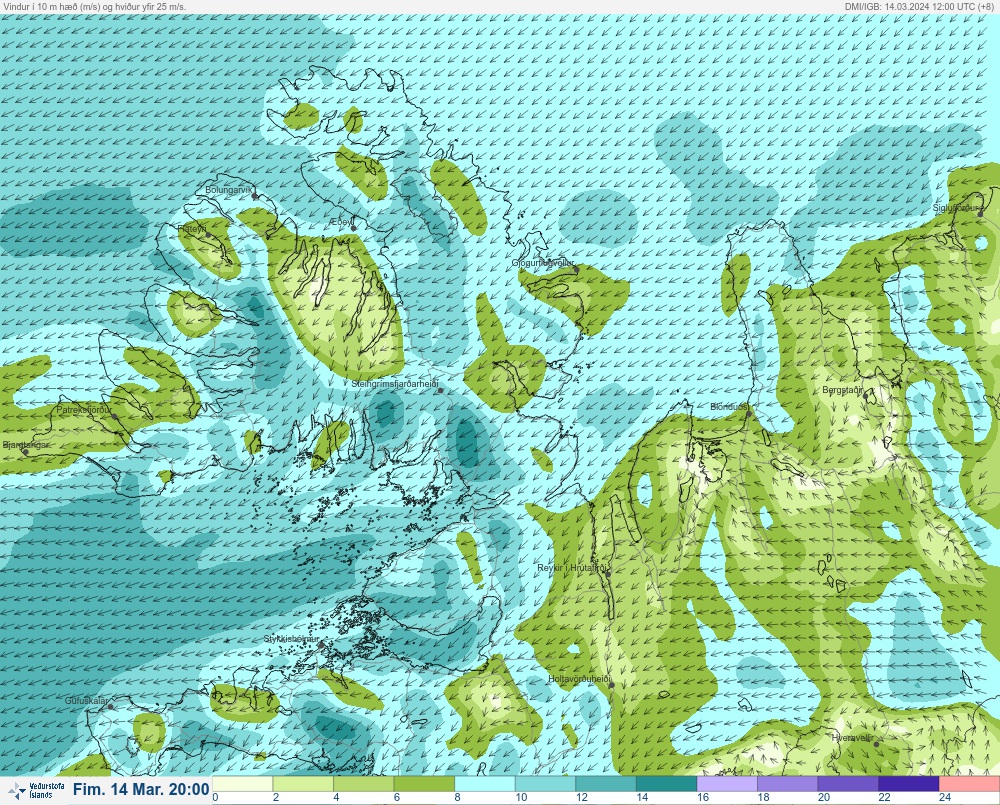
Task: Click the Stykkishólmur station label
Action: 291,639
